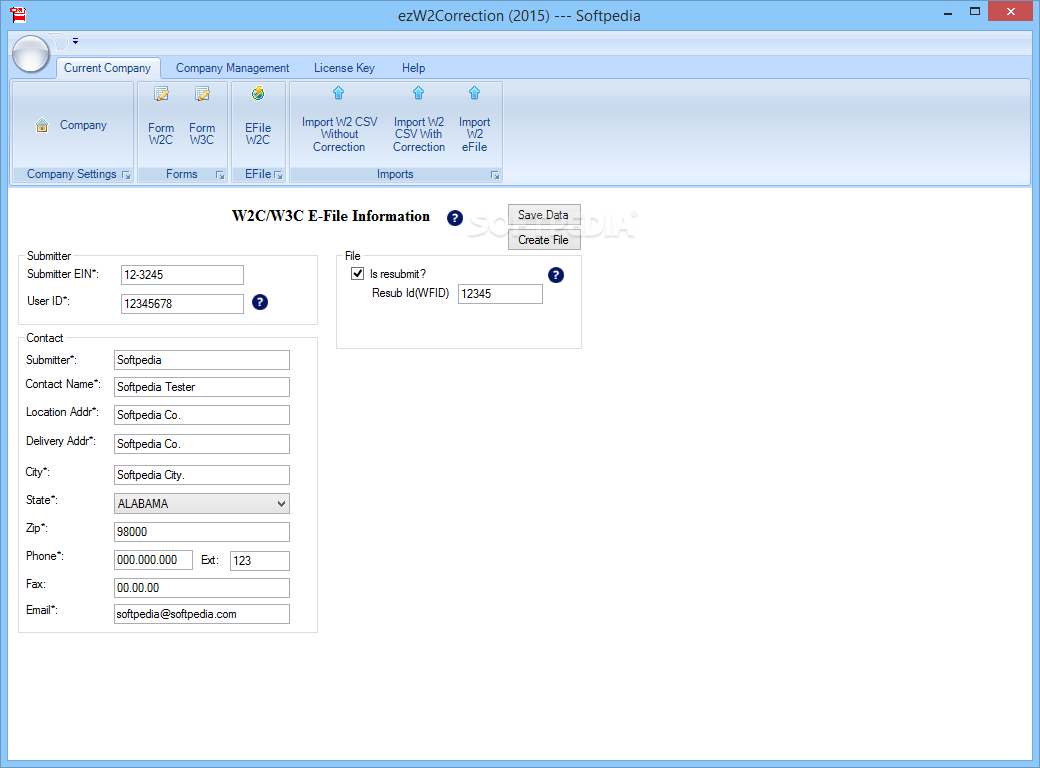Expand Imports group dialog launcher

(495, 175)
